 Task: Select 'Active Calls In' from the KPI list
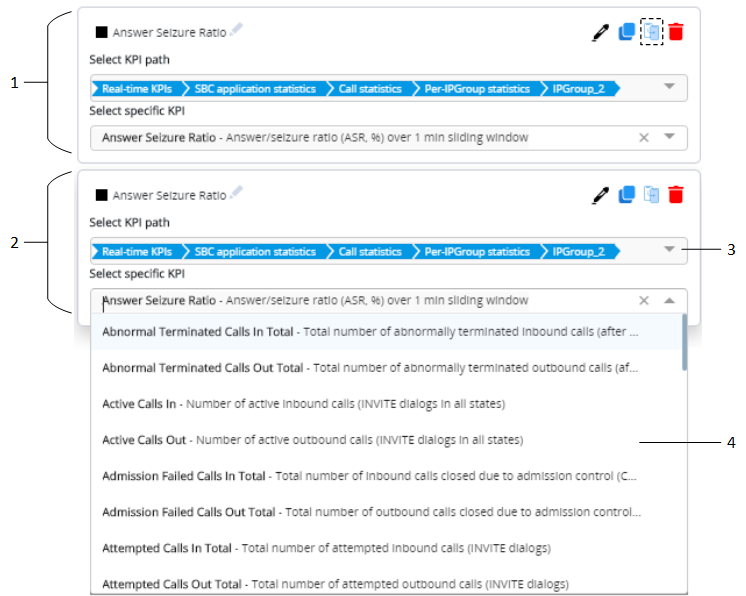(x=139, y=404)
